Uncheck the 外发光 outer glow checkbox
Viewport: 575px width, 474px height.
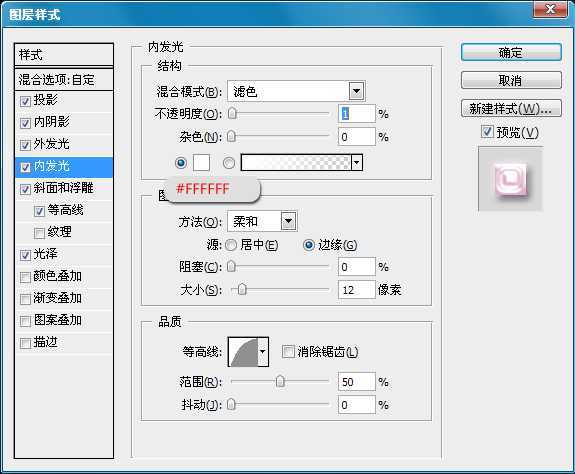pos(25,145)
